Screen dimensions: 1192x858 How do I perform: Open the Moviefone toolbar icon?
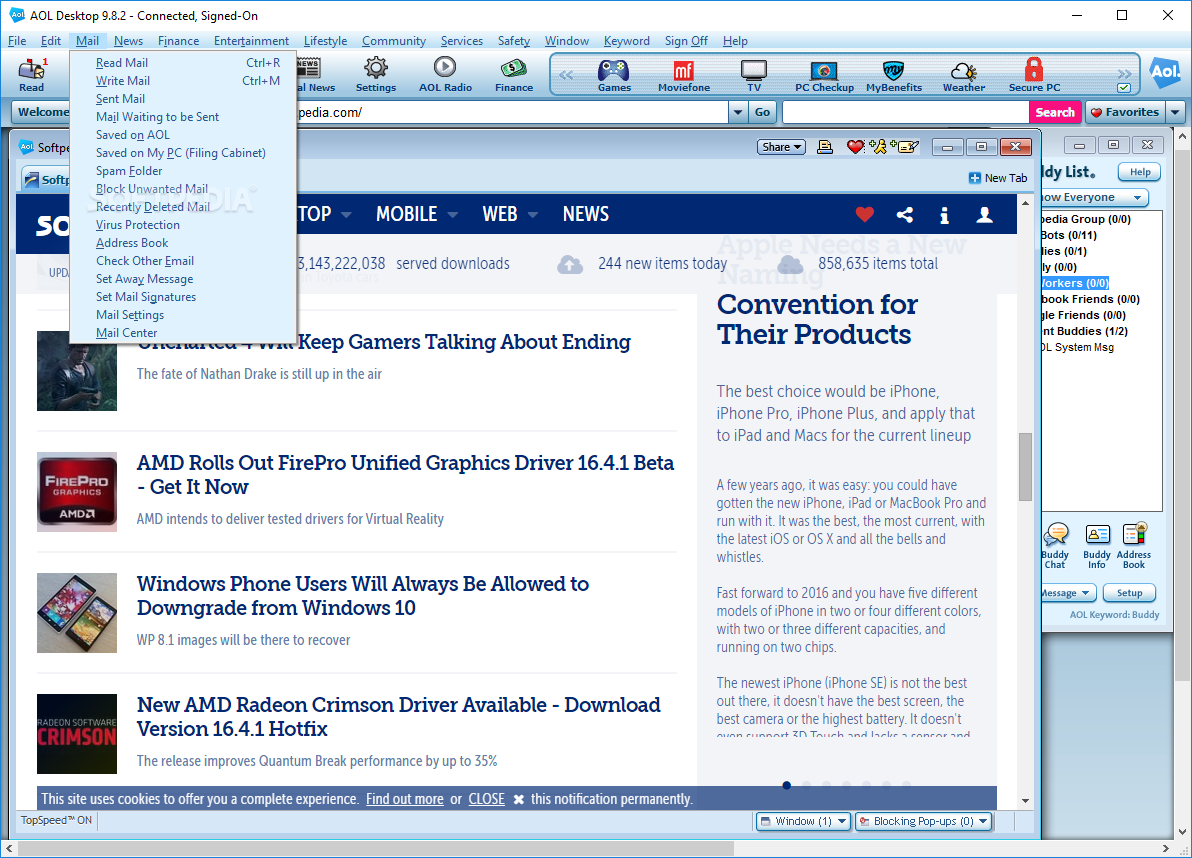point(684,75)
